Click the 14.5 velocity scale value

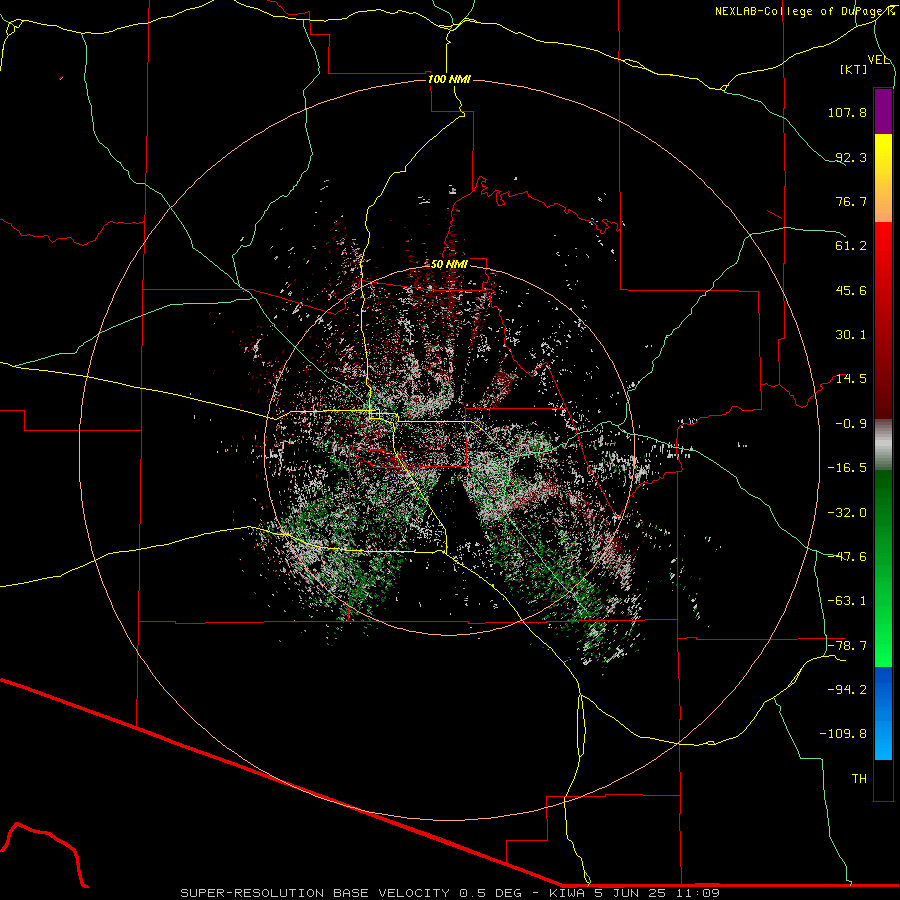coord(851,379)
